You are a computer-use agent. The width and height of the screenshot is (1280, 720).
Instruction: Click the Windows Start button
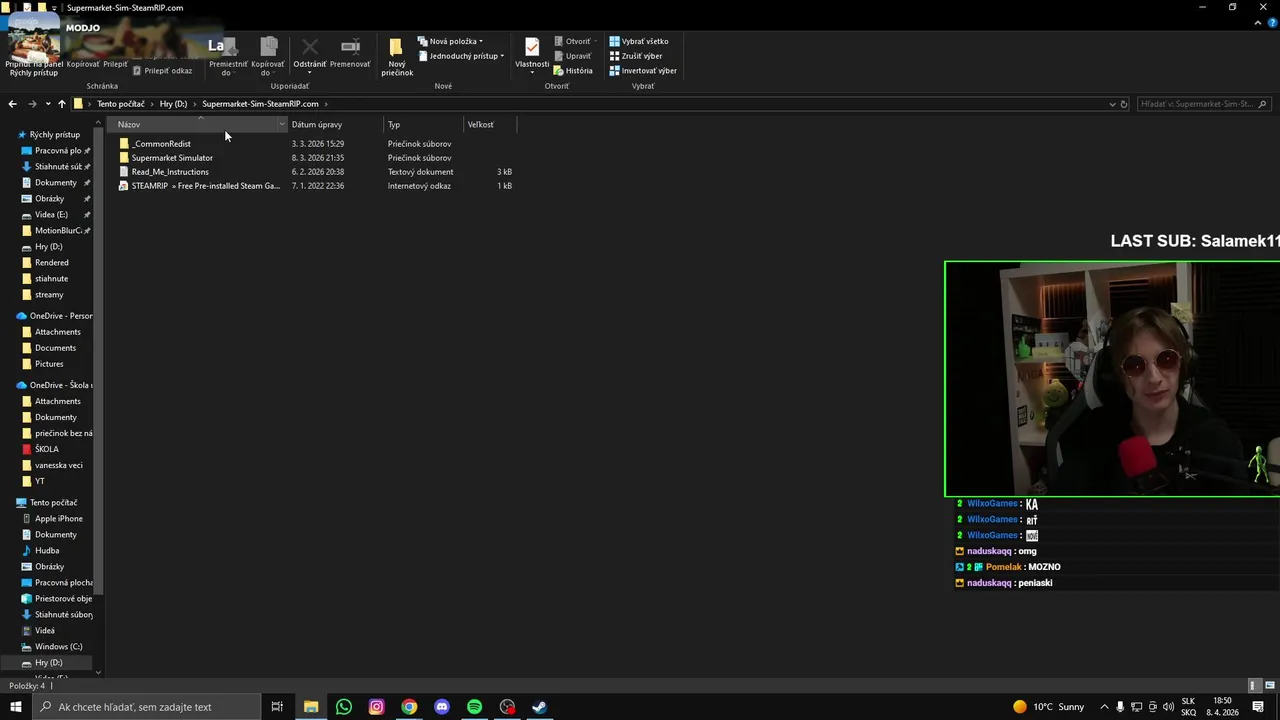(15, 707)
